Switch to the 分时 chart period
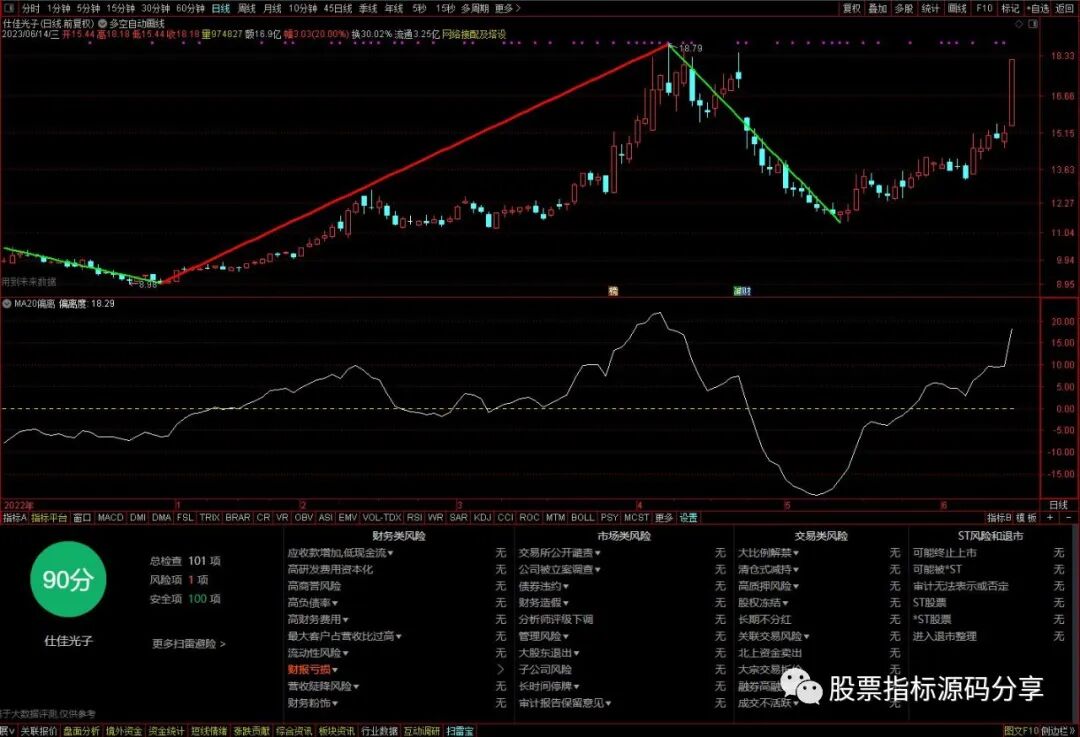1080x737 pixels. (31, 8)
